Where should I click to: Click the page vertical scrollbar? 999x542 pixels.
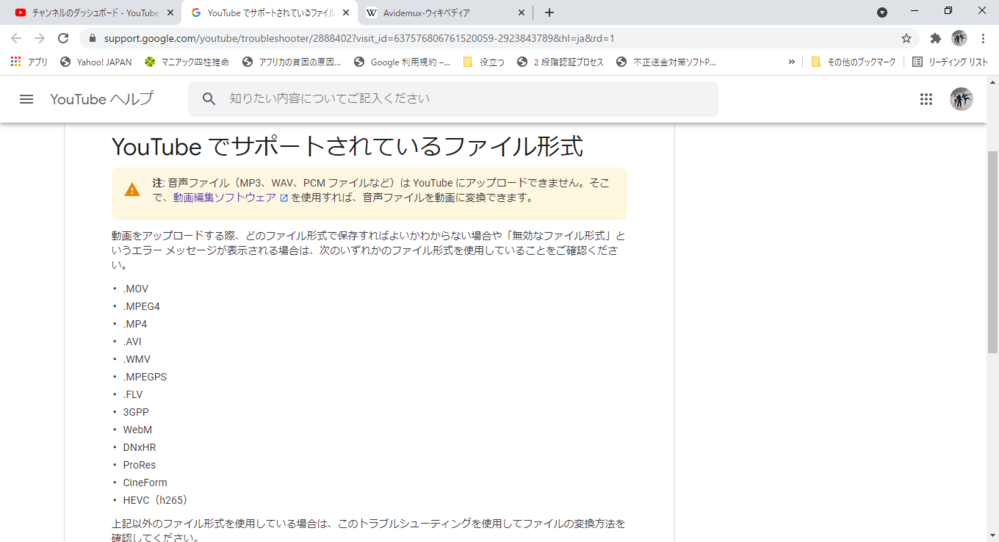992,250
